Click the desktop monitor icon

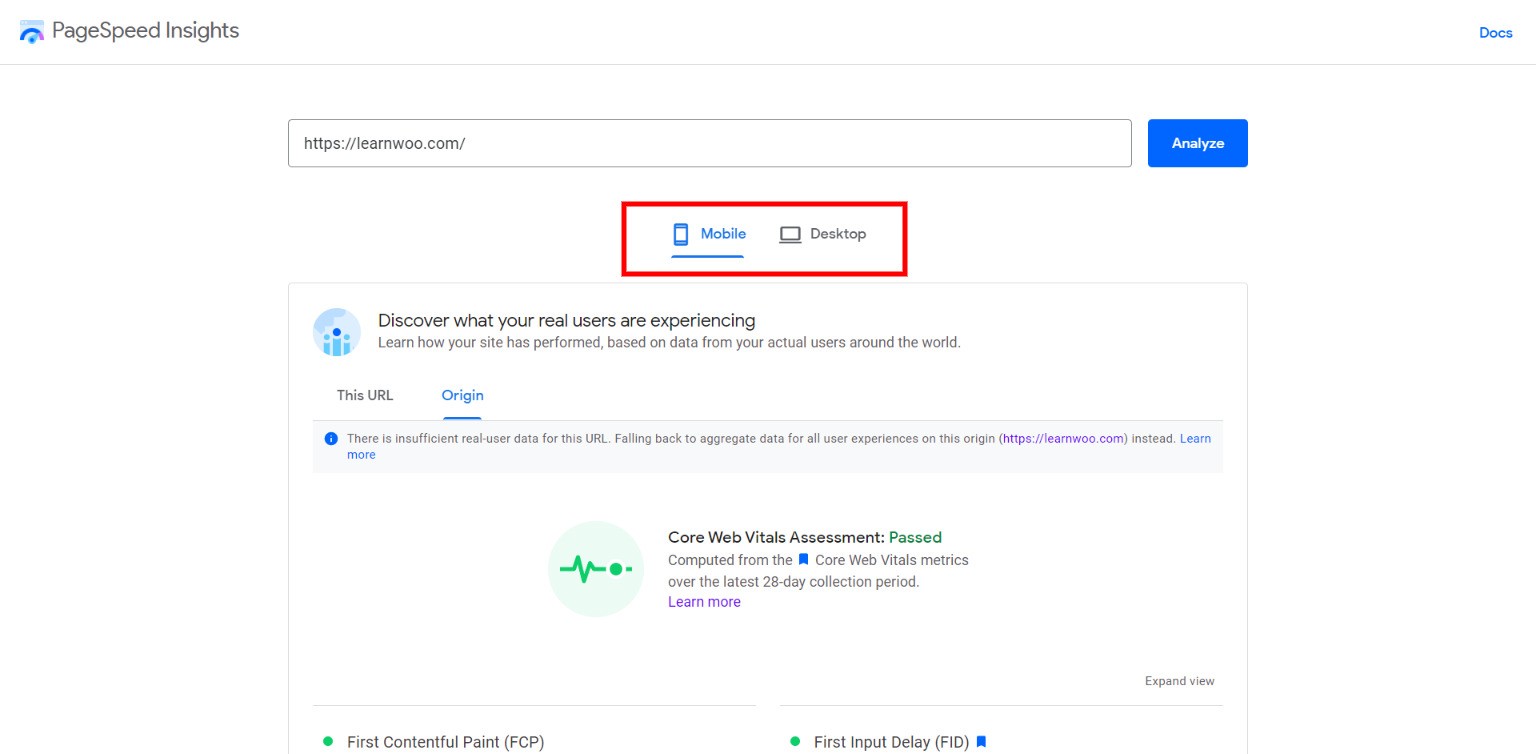point(790,235)
